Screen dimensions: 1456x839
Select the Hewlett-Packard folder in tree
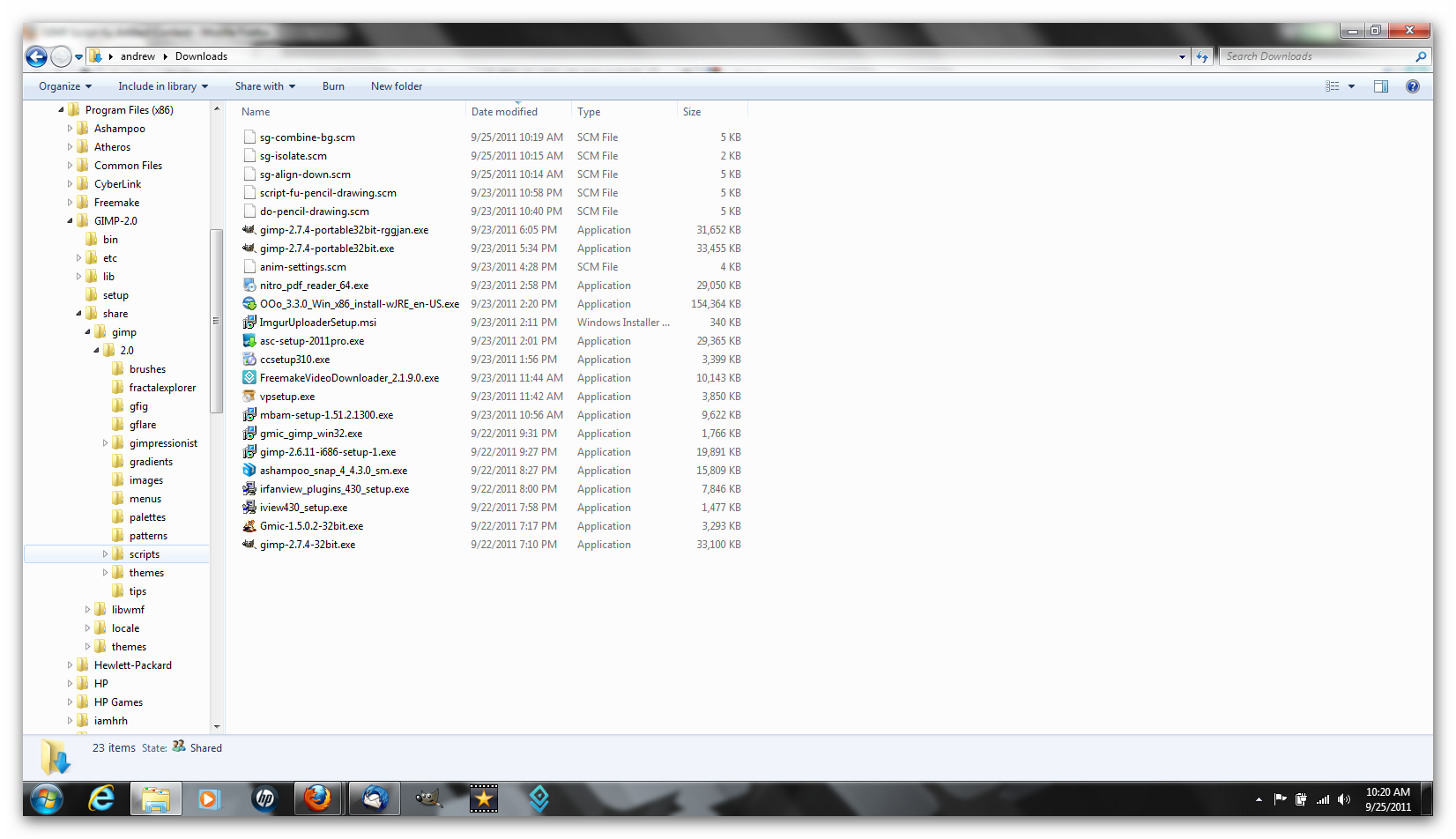pos(132,665)
